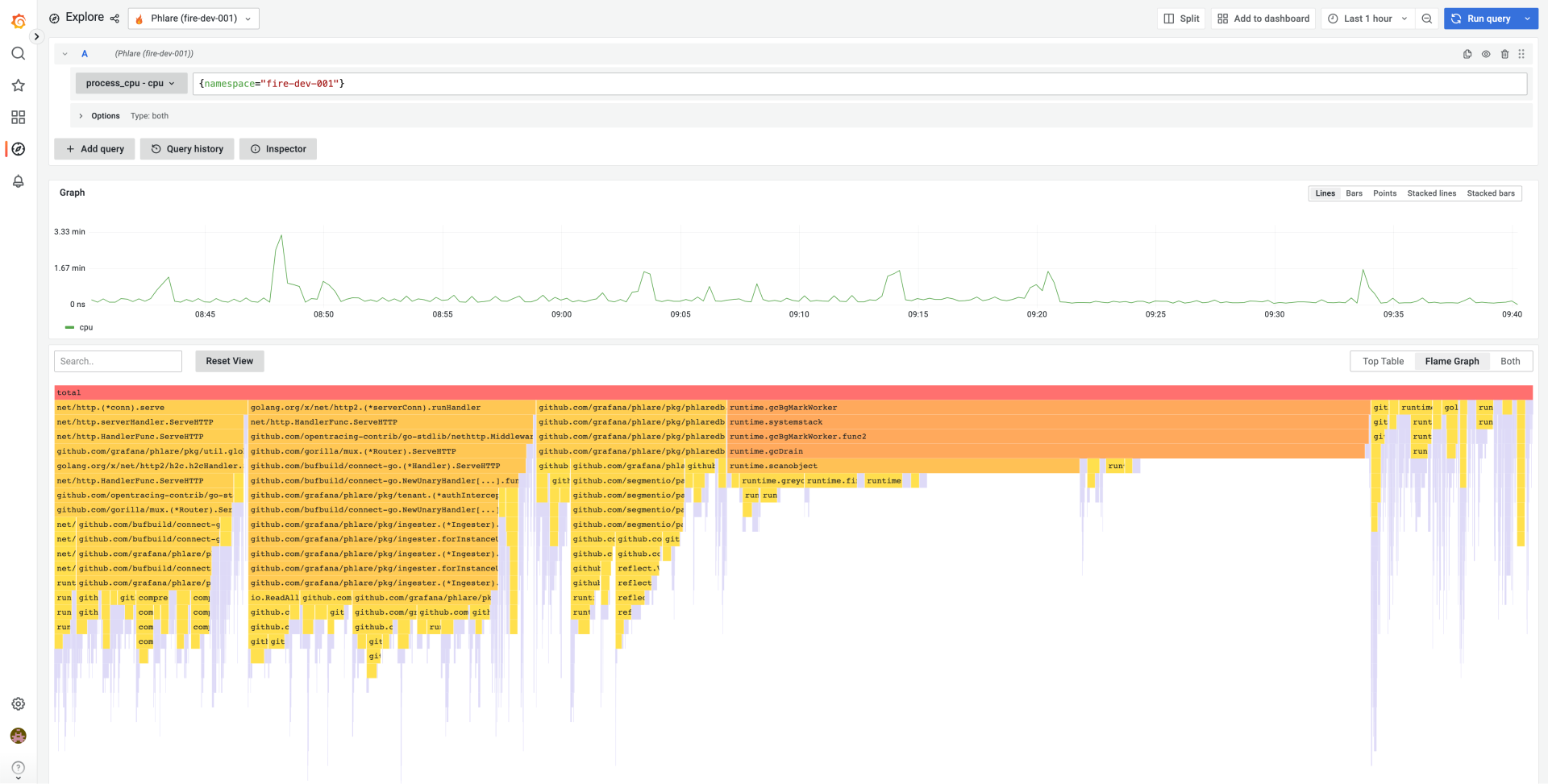
Task: Select the Search icon in the sidebar
Action: point(18,53)
